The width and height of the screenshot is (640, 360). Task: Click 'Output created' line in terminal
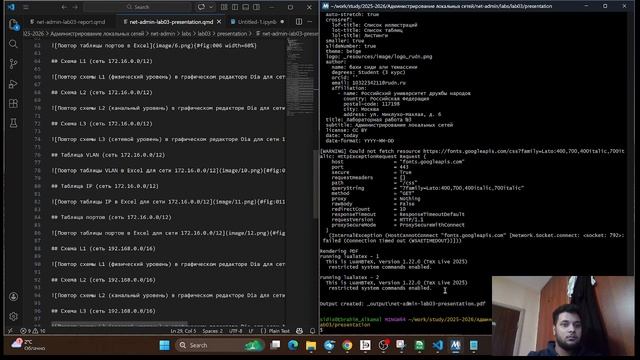[x=402, y=304]
